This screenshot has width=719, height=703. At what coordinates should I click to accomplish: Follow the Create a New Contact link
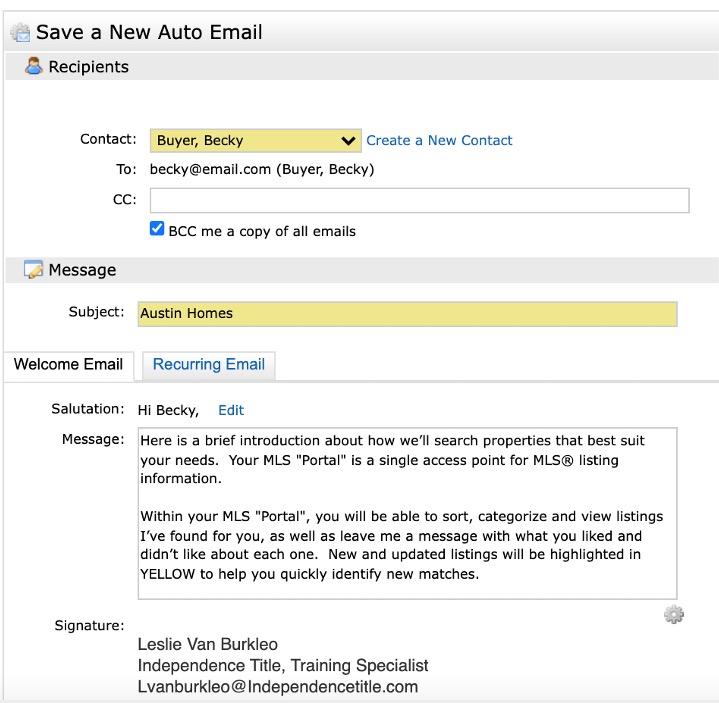439,141
